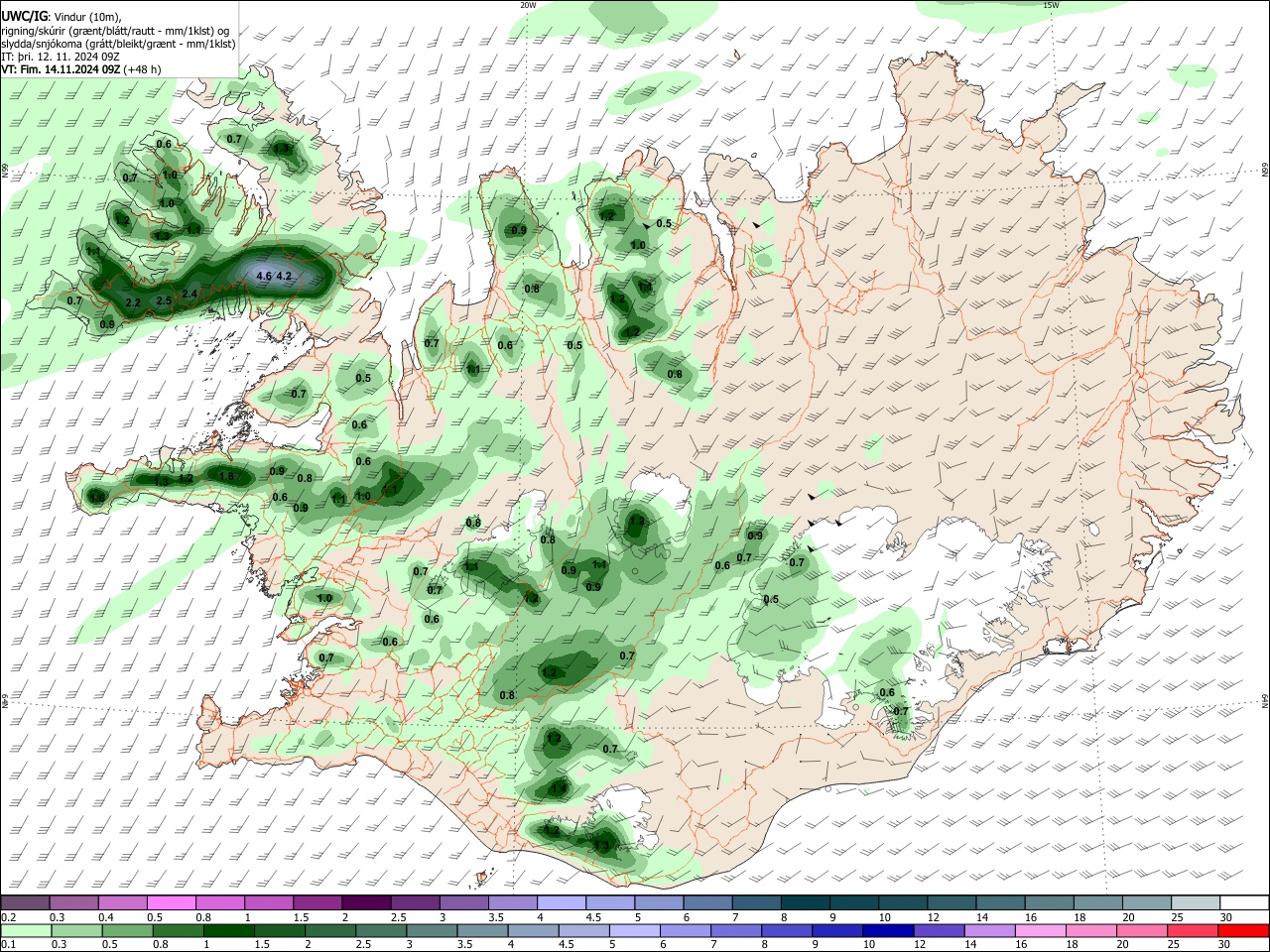The height and width of the screenshot is (952, 1270).
Task: Select the darkest green swatch labeled 1 in lower legend
Action: click(227, 930)
